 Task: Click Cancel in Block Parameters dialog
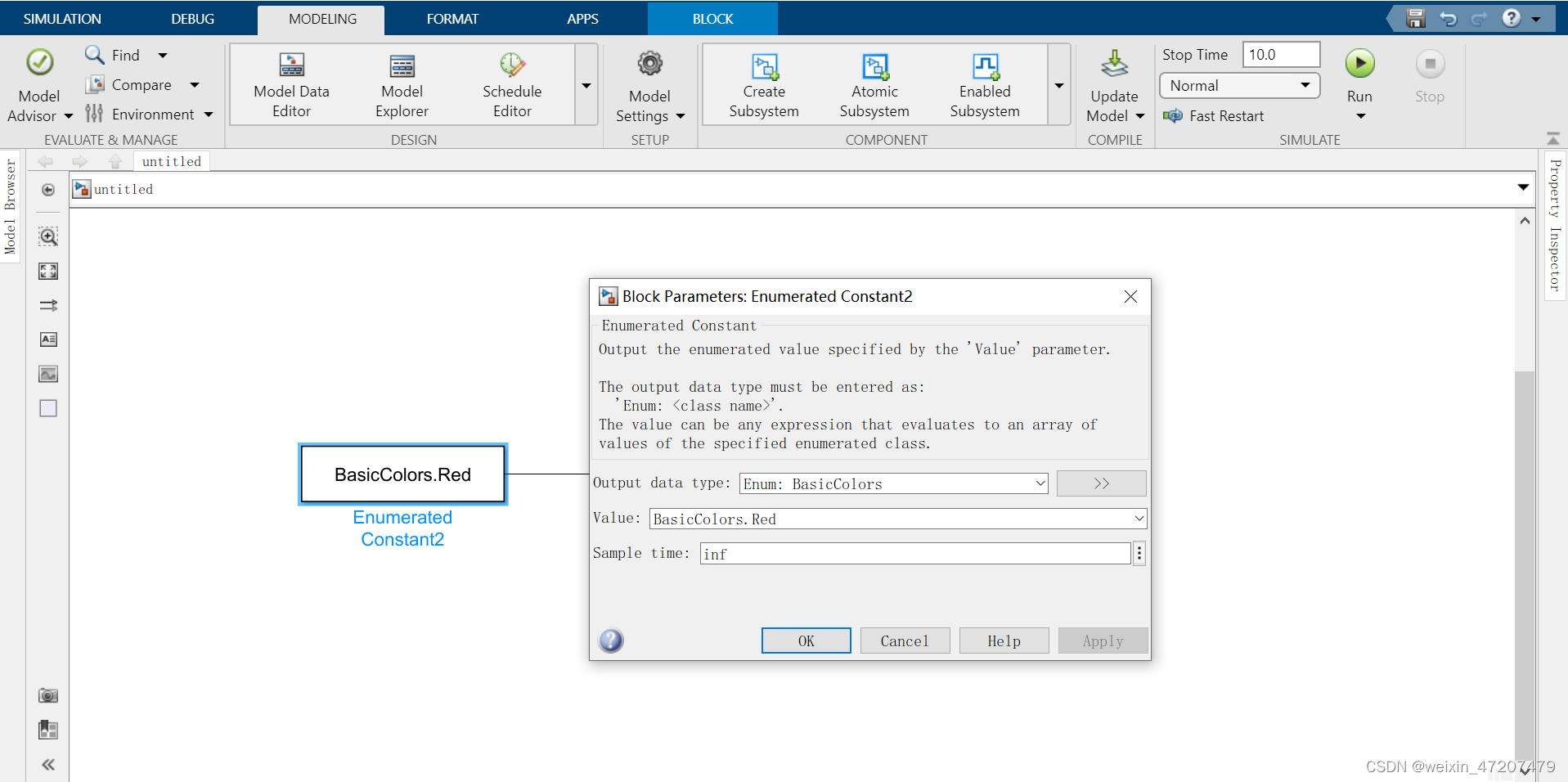coord(905,640)
